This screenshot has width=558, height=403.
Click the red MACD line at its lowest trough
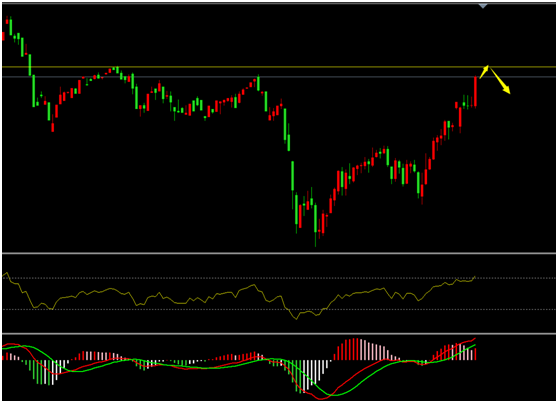(319, 398)
